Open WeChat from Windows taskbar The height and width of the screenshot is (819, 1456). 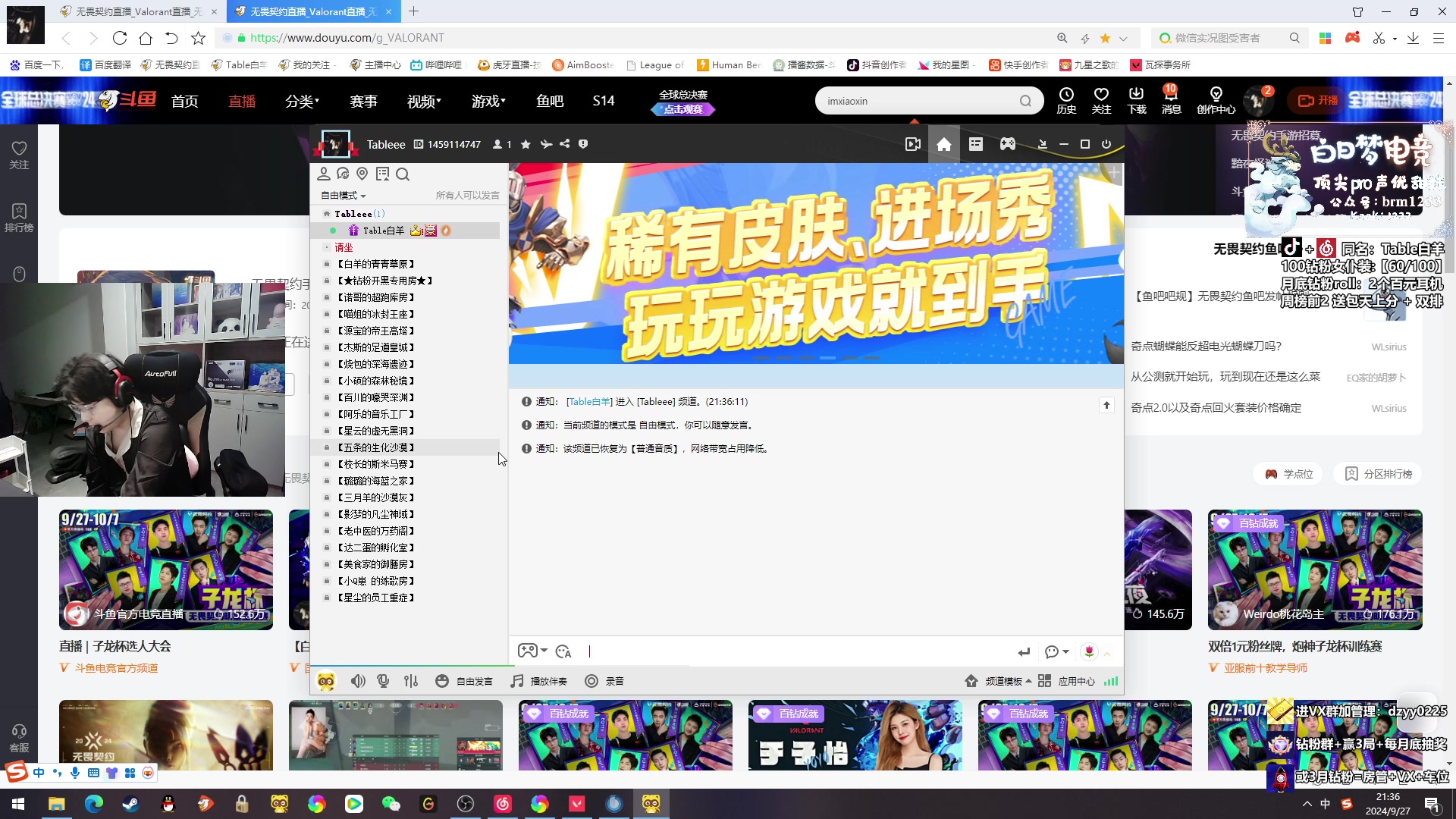[391, 803]
